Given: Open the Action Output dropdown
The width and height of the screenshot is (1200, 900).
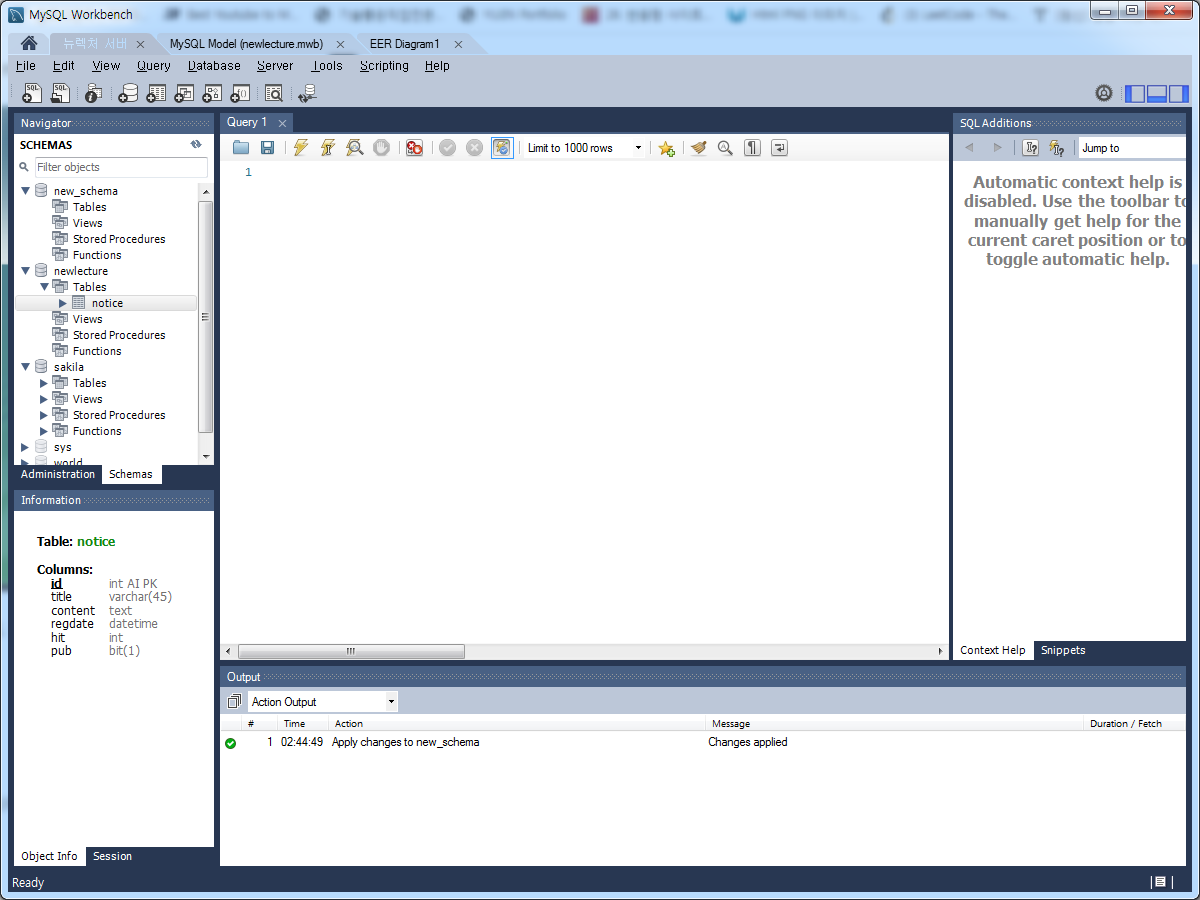Looking at the screenshot, I should [322, 702].
